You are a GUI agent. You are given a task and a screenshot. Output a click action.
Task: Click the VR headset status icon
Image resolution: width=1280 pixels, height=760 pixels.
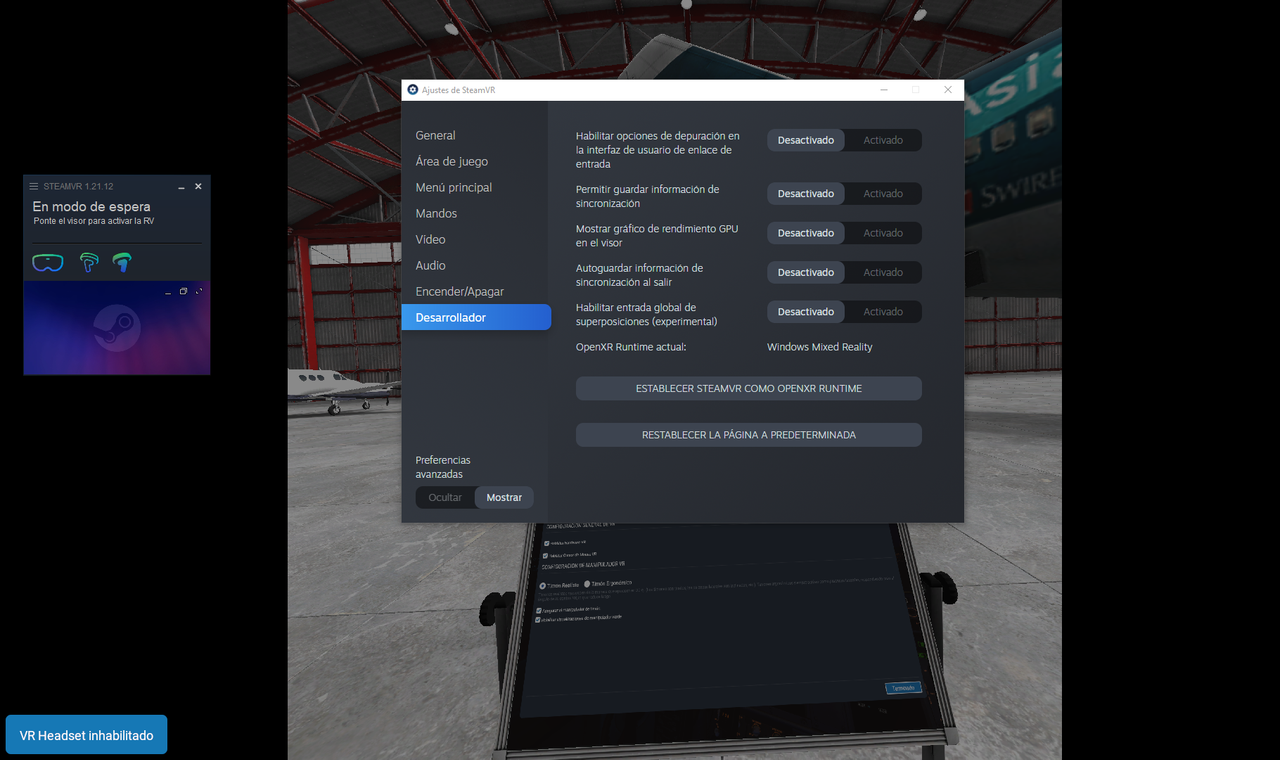(47, 263)
